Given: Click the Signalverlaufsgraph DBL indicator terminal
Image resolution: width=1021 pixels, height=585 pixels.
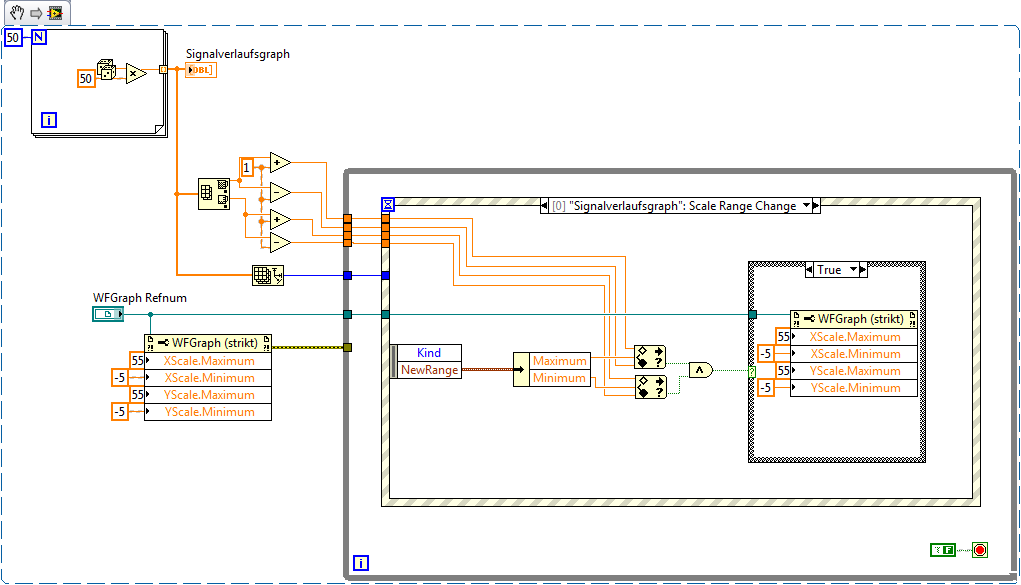Looking at the screenshot, I should 201,70.
